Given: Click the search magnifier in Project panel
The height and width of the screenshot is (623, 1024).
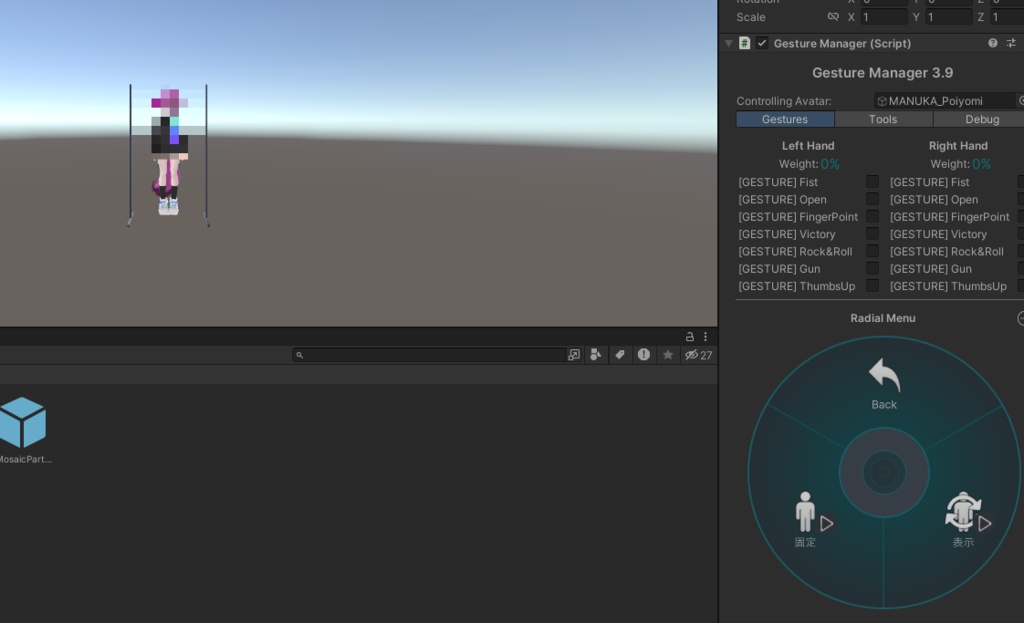Looking at the screenshot, I should coord(299,355).
